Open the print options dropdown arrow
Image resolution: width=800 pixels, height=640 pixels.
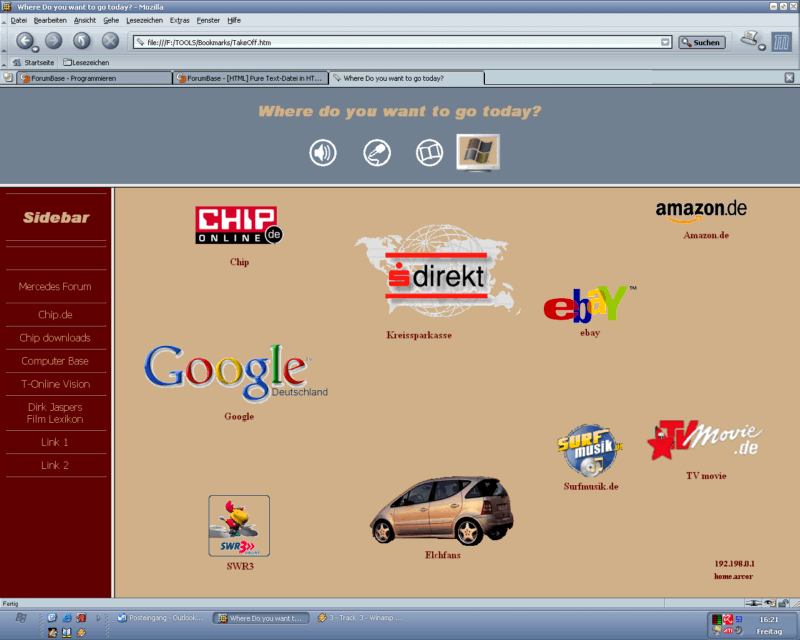click(762, 47)
